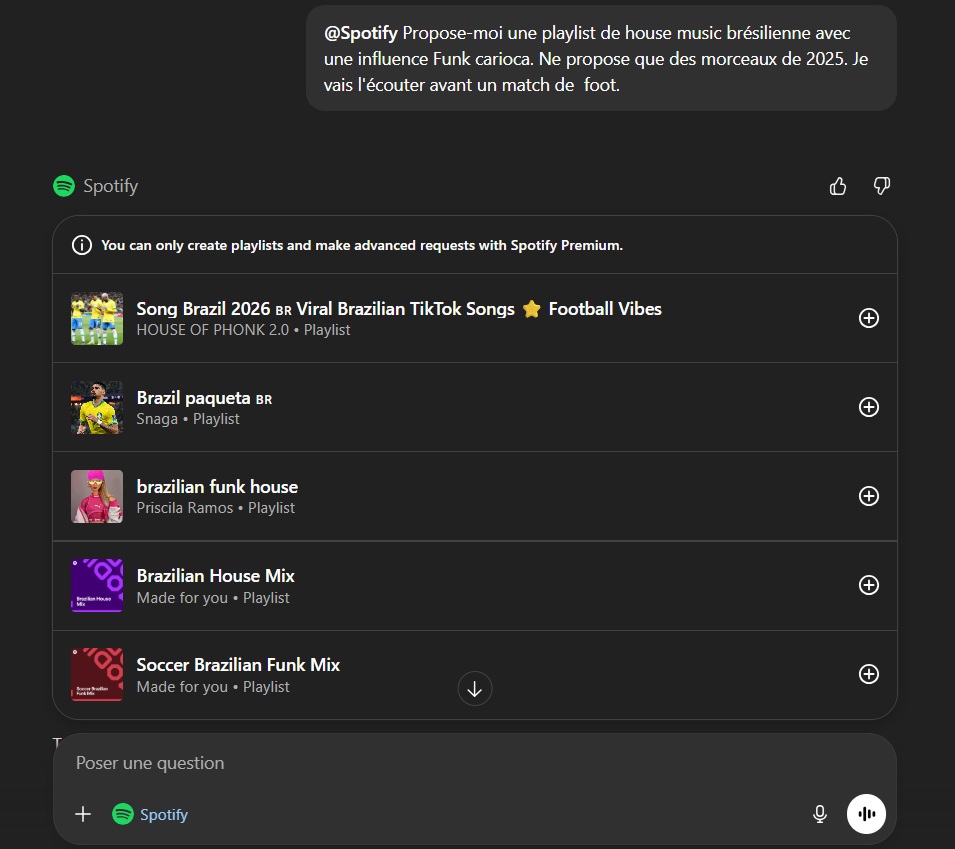Viewport: 955px width, 849px height.
Task: Add the Song Brazil 2026 playlist
Action: pos(868,318)
